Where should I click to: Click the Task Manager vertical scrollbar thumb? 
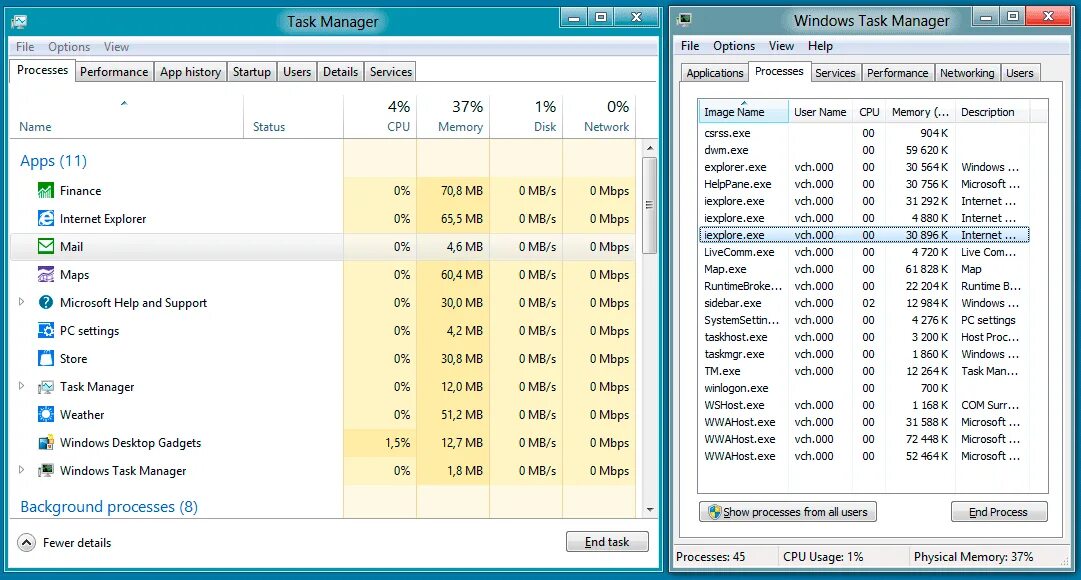(x=649, y=206)
